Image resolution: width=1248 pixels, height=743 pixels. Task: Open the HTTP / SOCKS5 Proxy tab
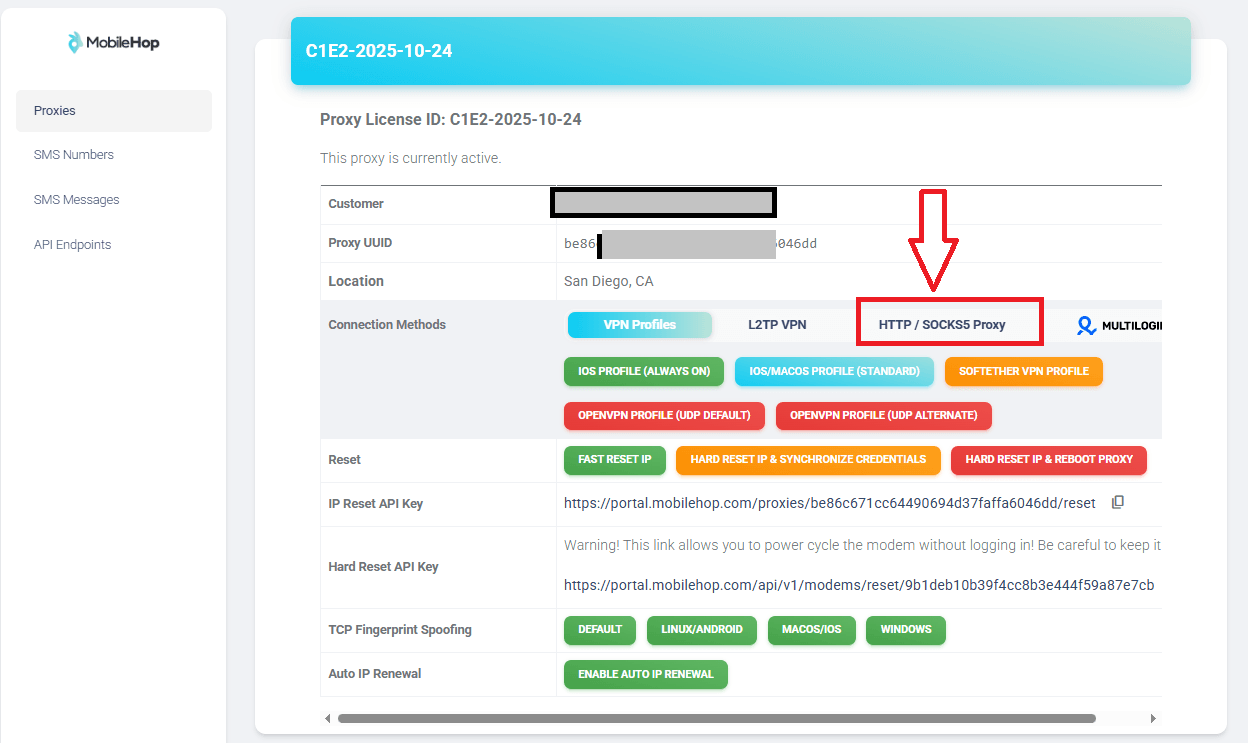coord(942,325)
